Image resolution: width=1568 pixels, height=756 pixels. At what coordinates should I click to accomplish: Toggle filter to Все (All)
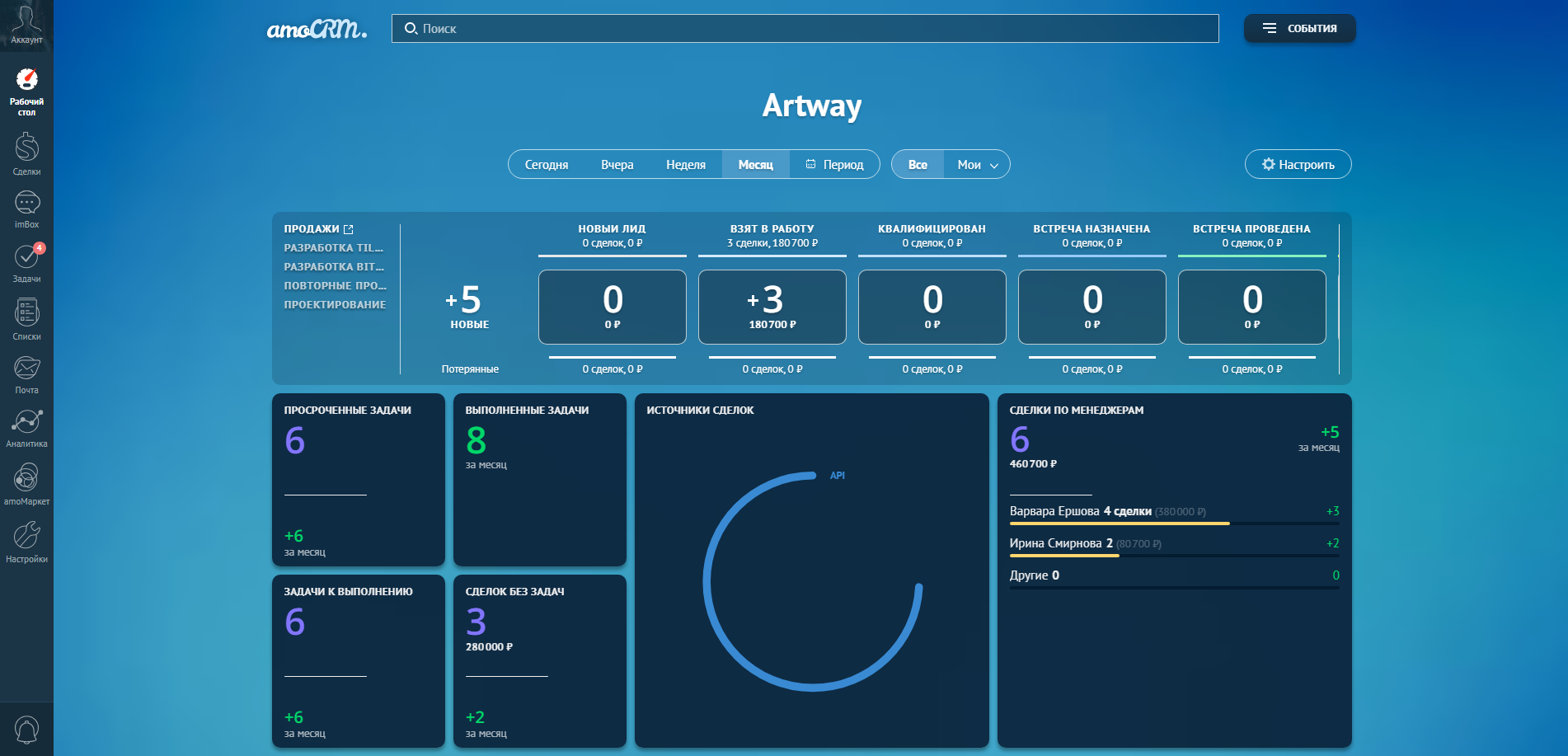click(918, 165)
